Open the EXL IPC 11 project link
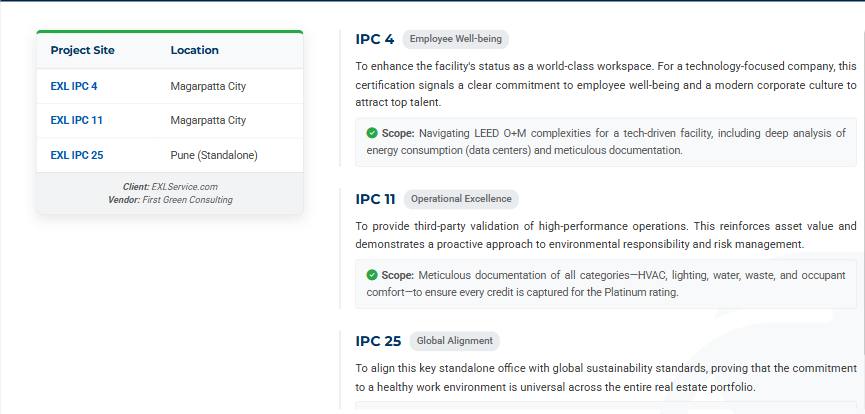Image resolution: width=865 pixels, height=414 pixels. click(77, 120)
